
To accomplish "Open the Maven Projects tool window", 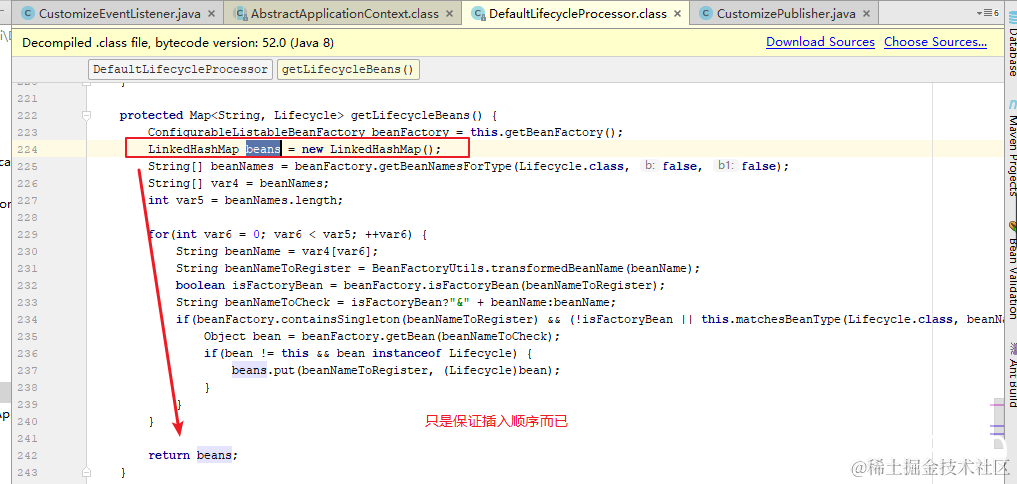I will [x=1011, y=156].
